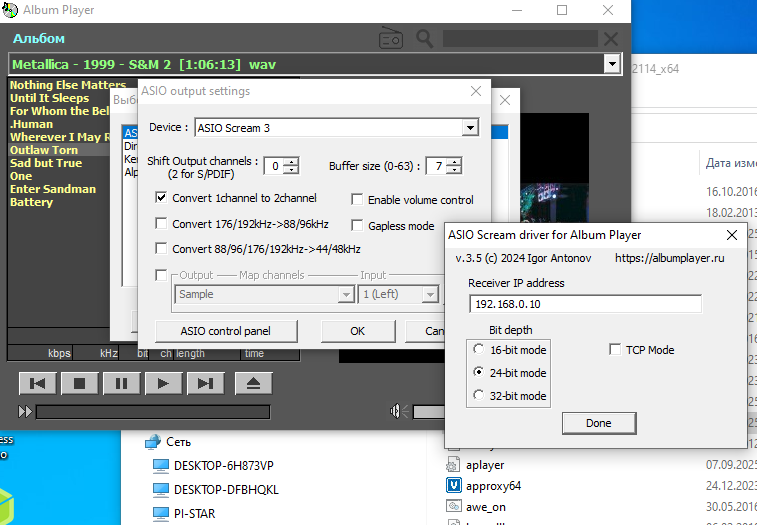Image resolution: width=757 pixels, height=525 pixels.
Task: Increase the Buffer size stepper value
Action: pyautogui.click(x=454, y=161)
